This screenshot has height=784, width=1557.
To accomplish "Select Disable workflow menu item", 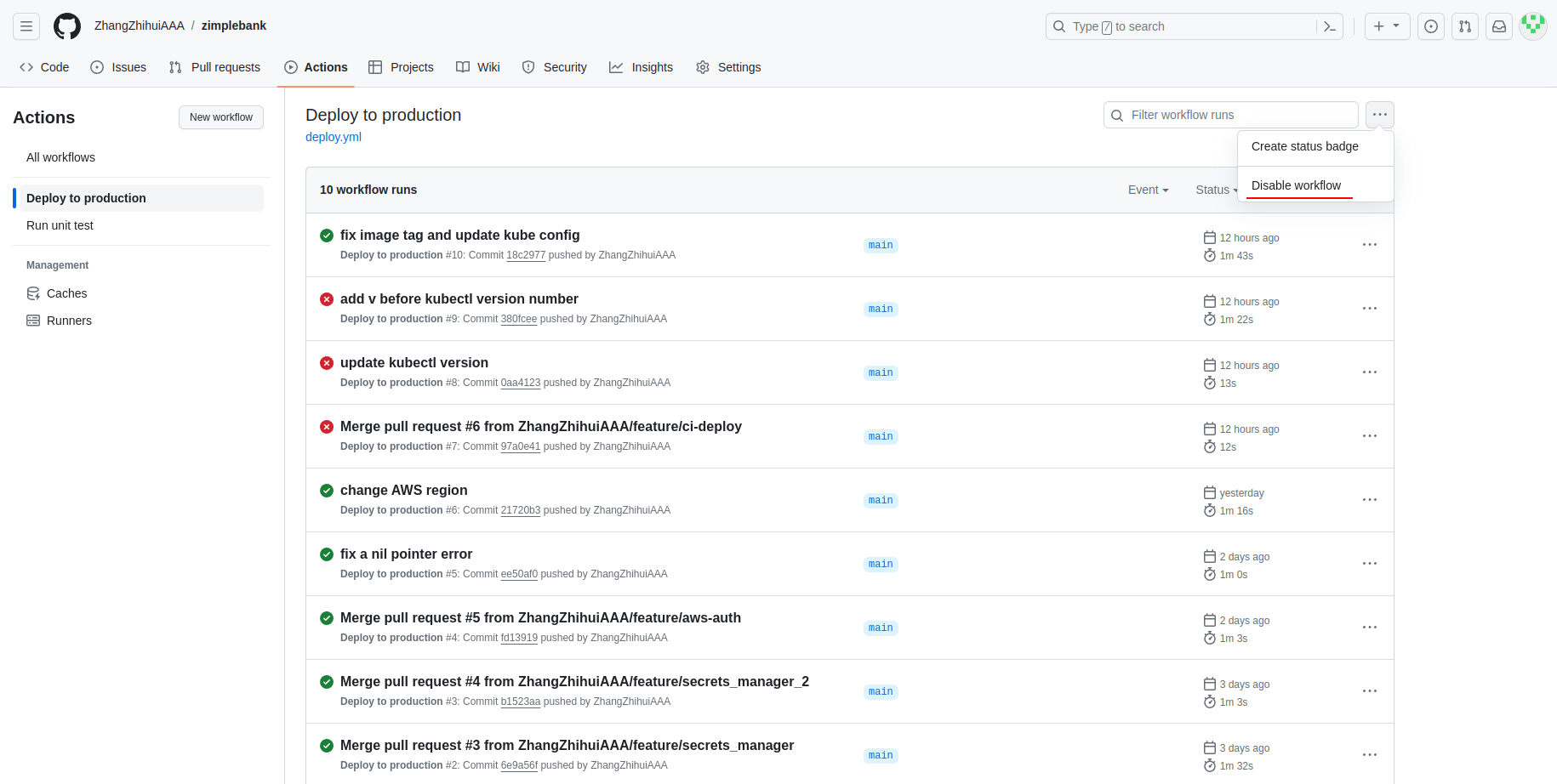I will tap(1296, 185).
